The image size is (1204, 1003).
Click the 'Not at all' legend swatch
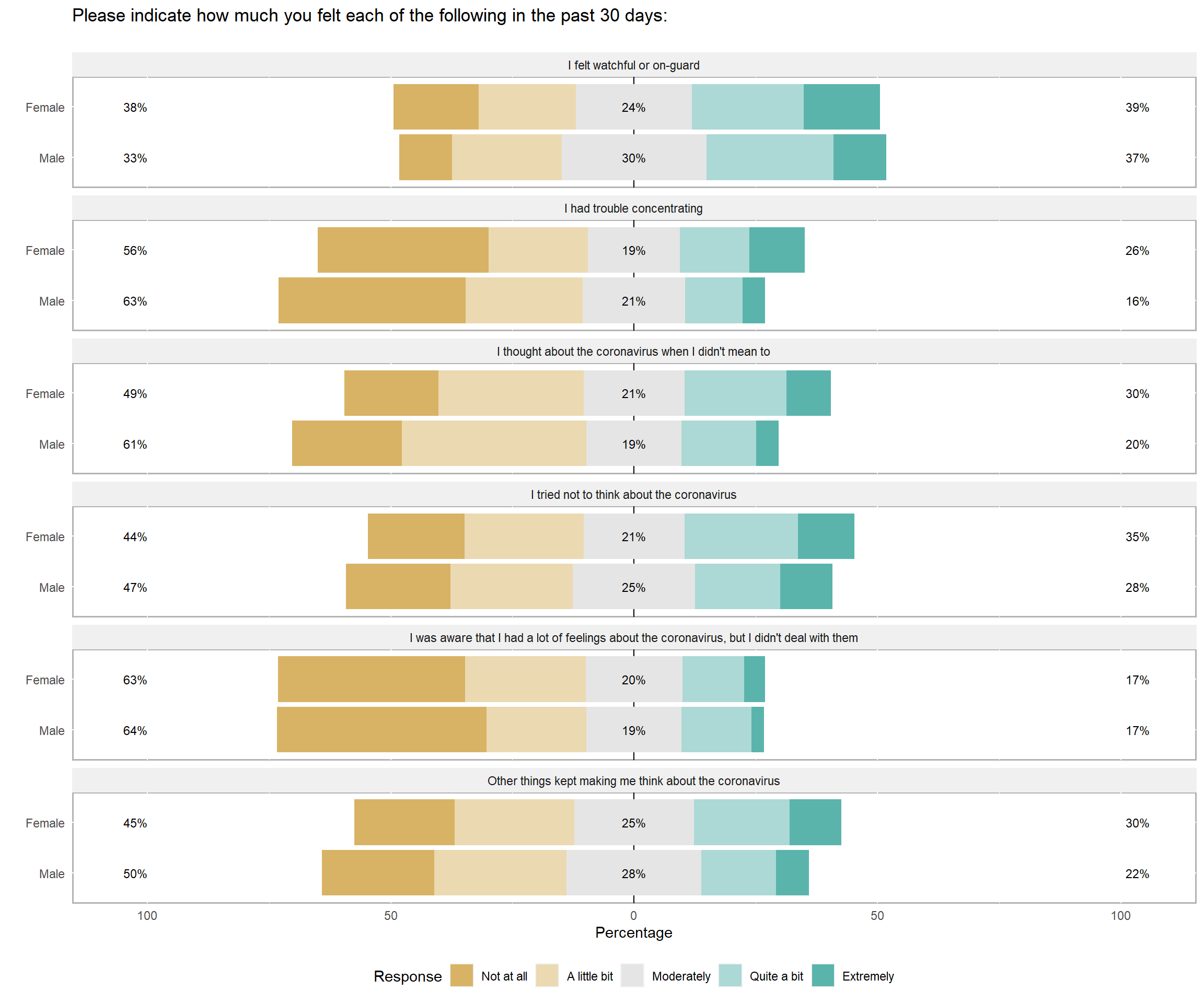pos(461,975)
